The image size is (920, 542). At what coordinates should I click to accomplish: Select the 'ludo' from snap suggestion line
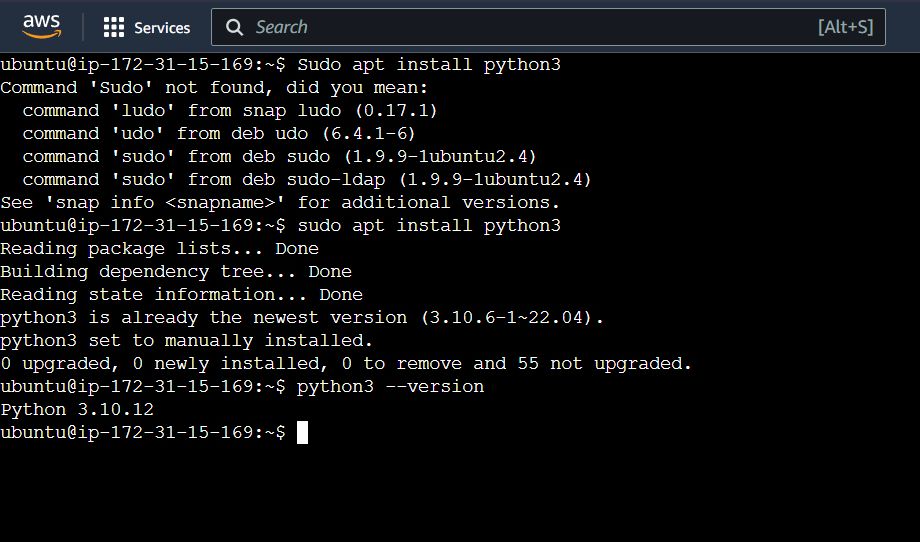tap(230, 110)
